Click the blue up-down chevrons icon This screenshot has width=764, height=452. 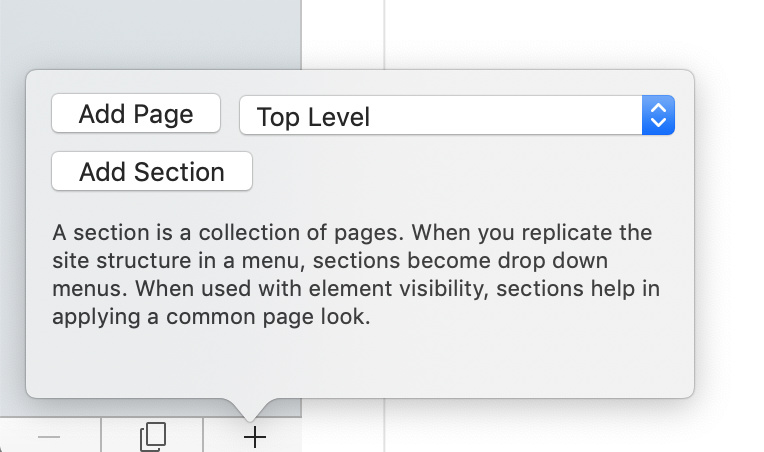coord(658,115)
